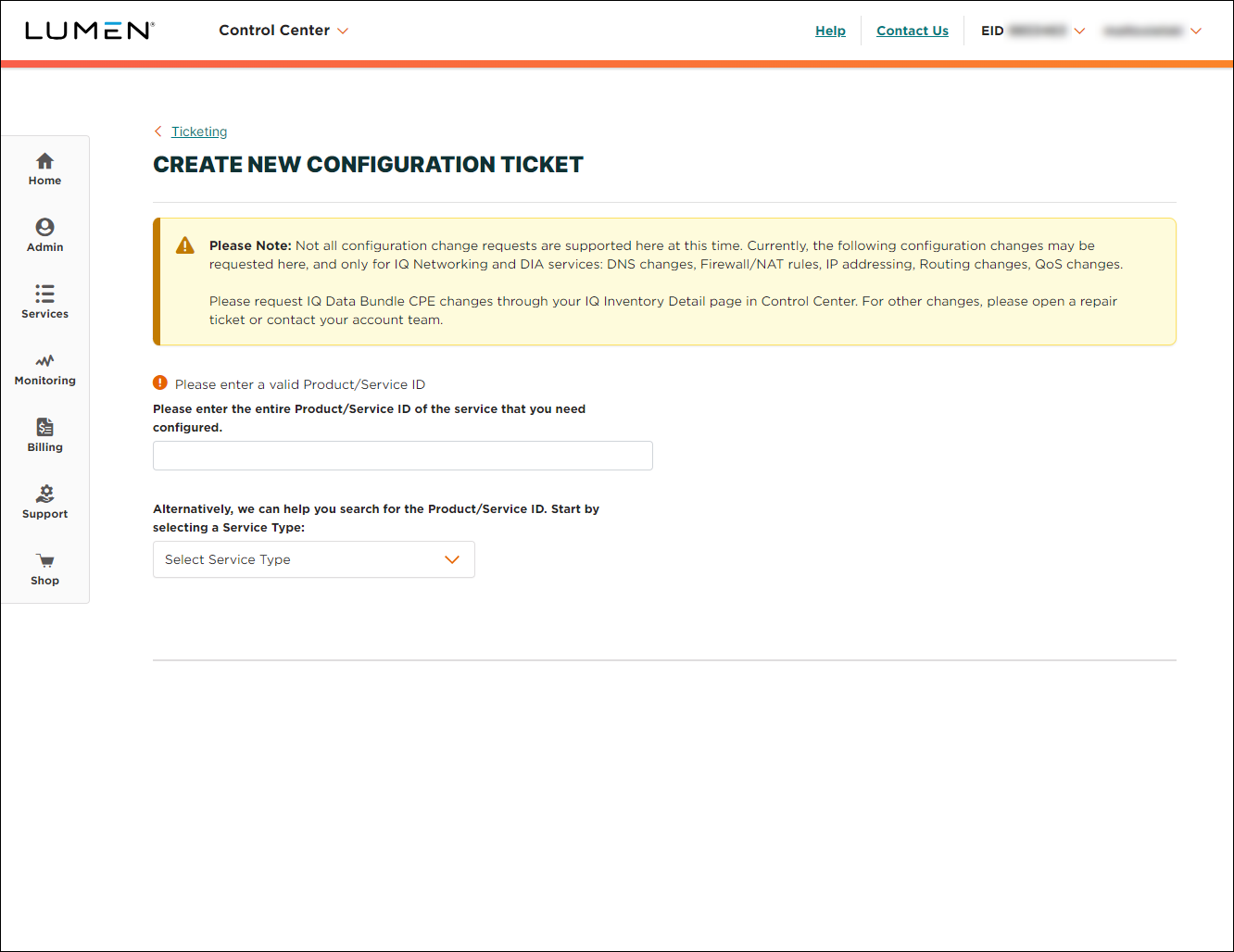1234x952 pixels.
Task: Open the Support icon in sidebar
Action: tap(44, 494)
